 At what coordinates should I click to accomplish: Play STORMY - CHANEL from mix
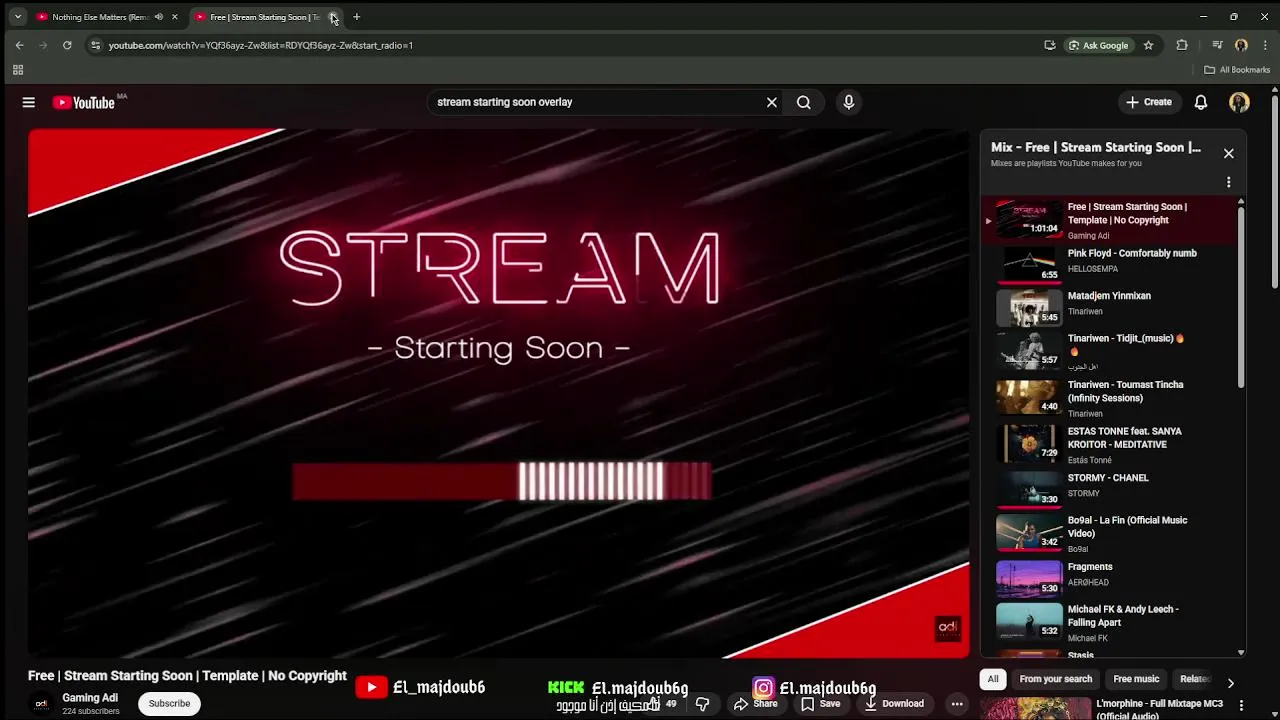pos(1110,488)
